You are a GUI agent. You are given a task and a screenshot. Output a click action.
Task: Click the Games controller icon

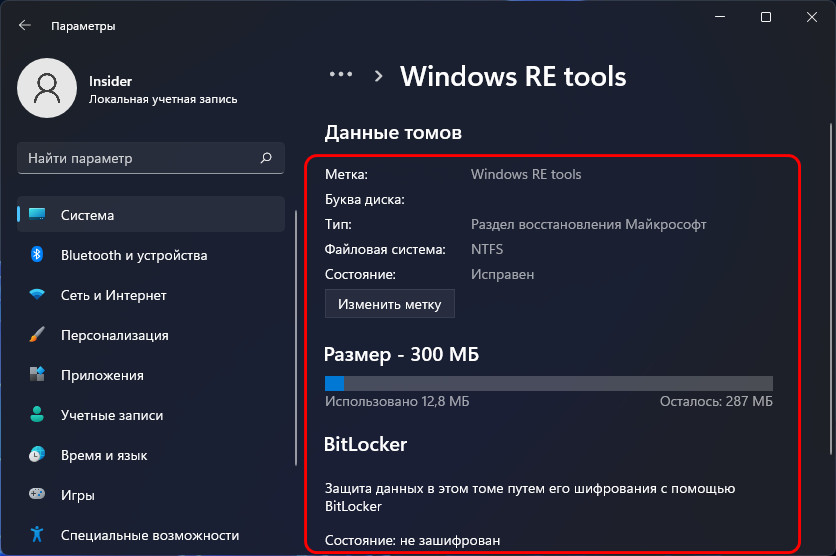pos(37,494)
